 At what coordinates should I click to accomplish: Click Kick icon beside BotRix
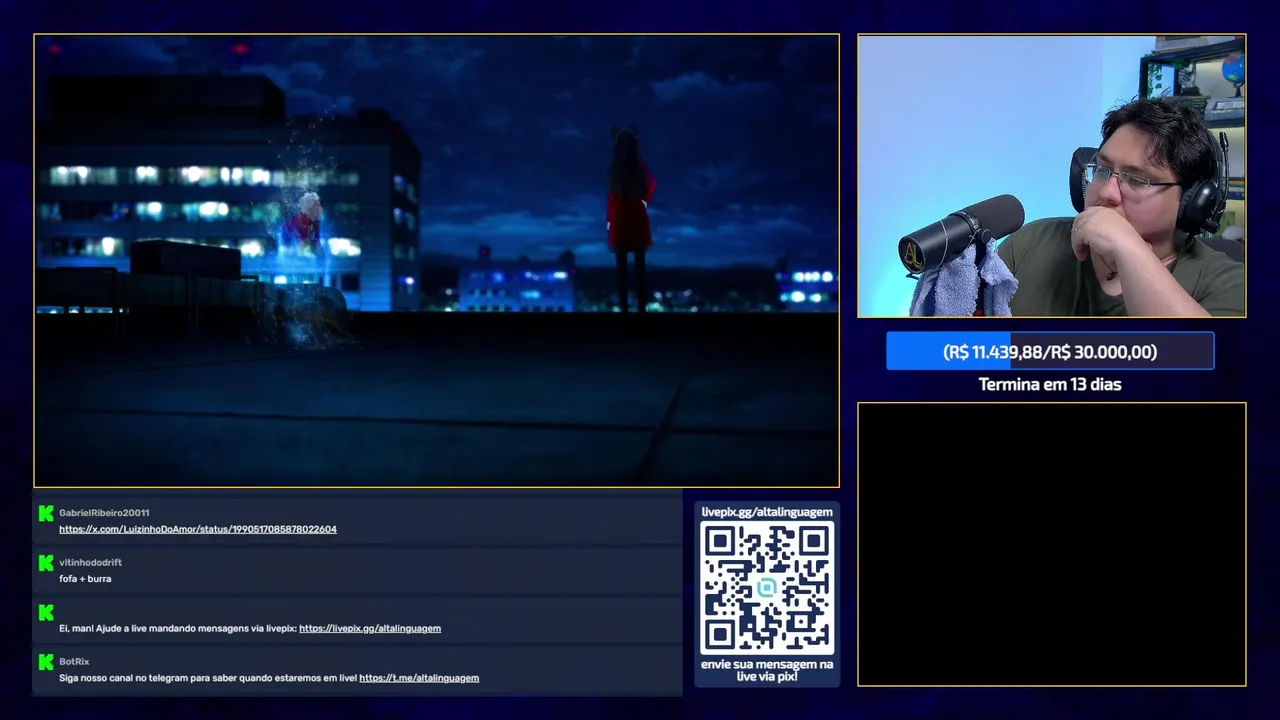point(46,662)
